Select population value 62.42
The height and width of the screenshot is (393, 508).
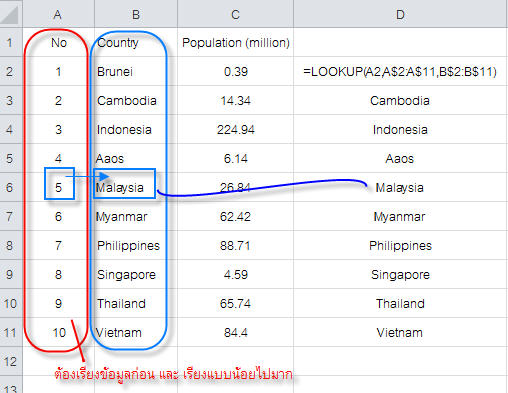(x=235, y=216)
